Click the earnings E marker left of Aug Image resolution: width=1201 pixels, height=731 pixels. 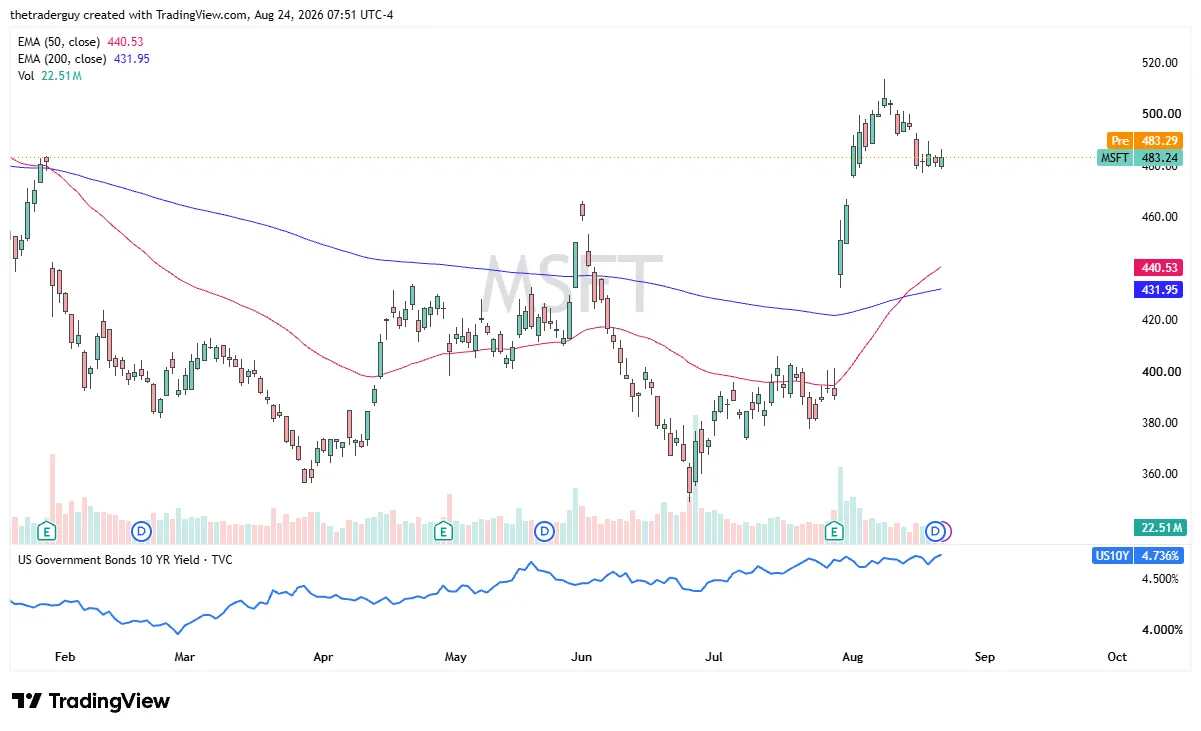coord(834,531)
